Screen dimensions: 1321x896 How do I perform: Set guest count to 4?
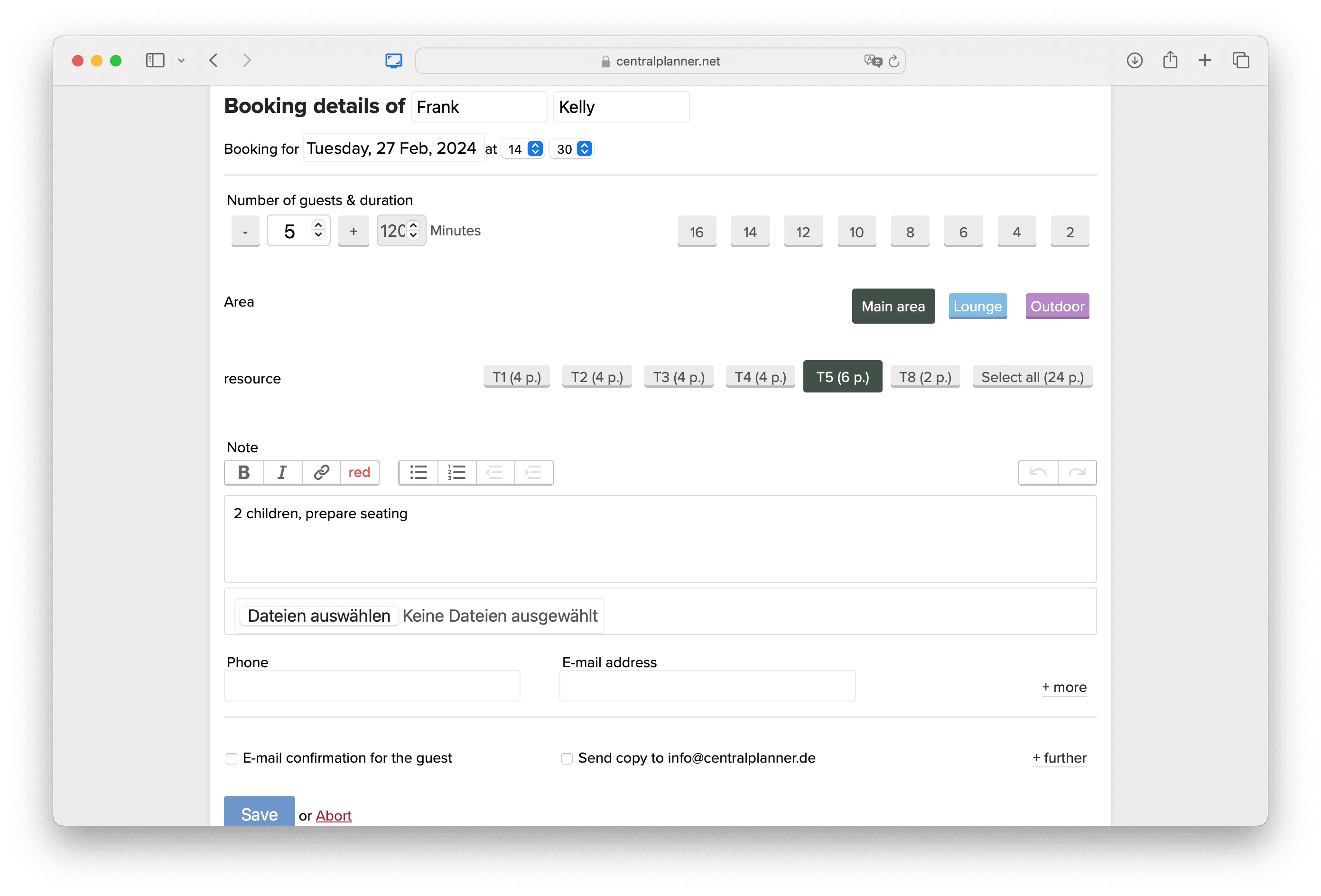(x=1017, y=232)
